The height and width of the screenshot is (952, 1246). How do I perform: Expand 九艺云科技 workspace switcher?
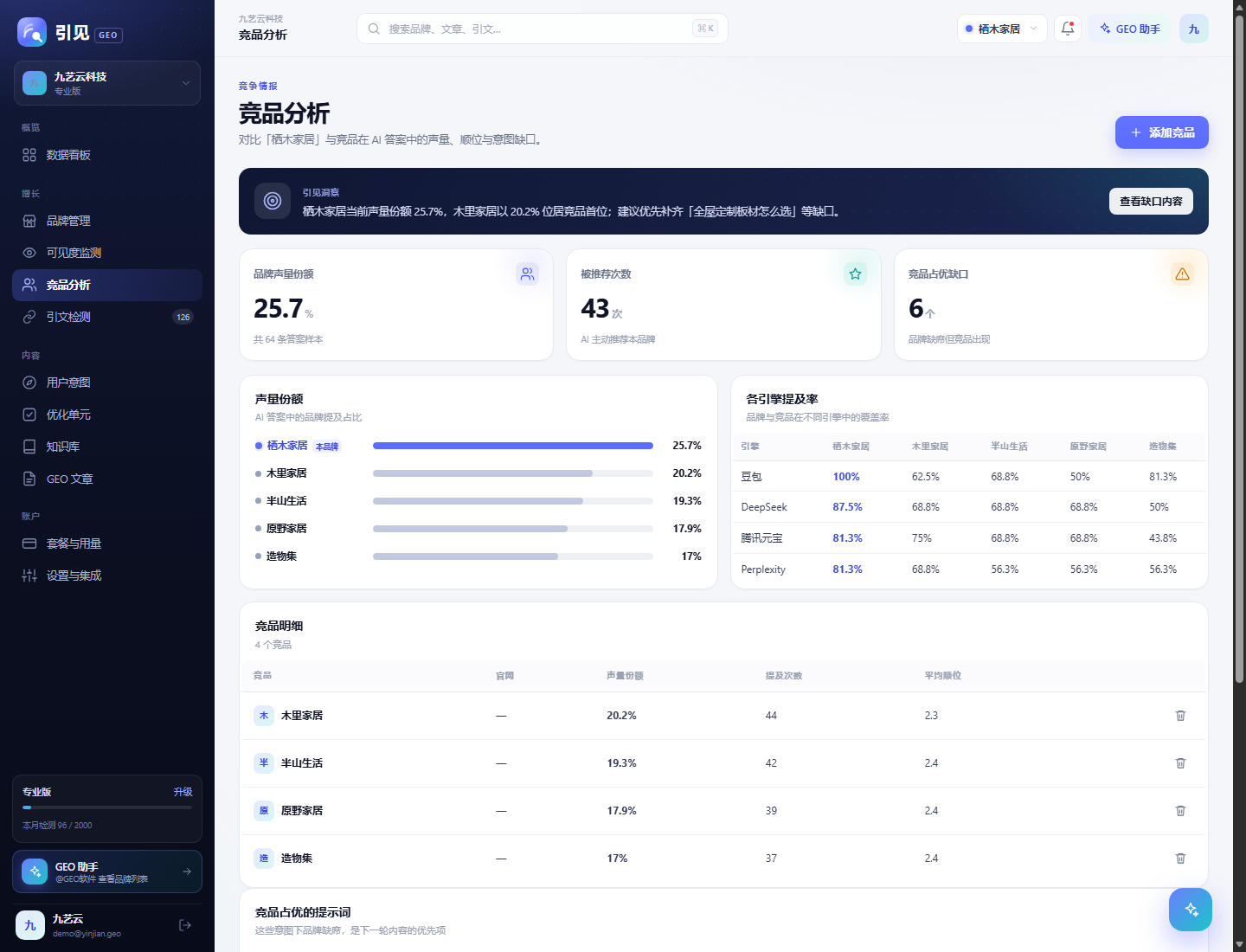107,83
